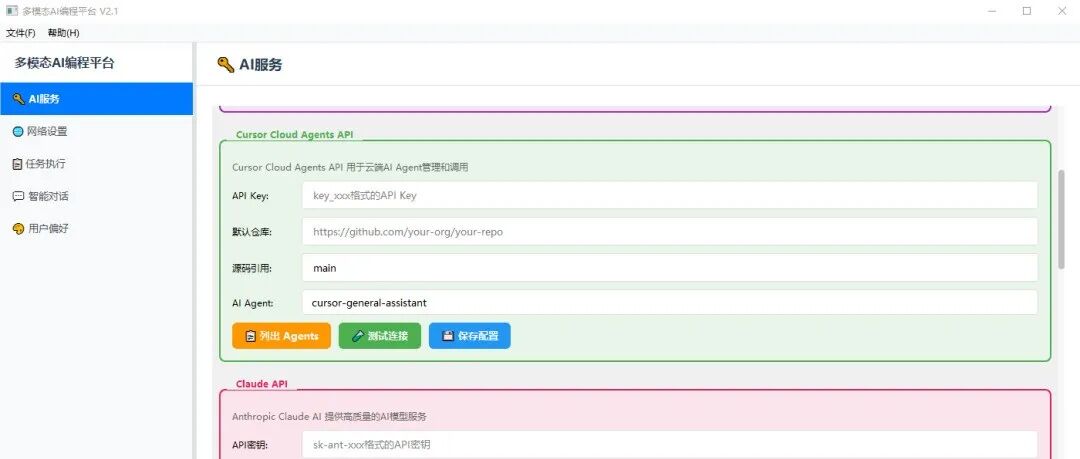Screen dimensions: 1080x459
Task: Open 智能对话 in the sidebar
Action: 96,196
